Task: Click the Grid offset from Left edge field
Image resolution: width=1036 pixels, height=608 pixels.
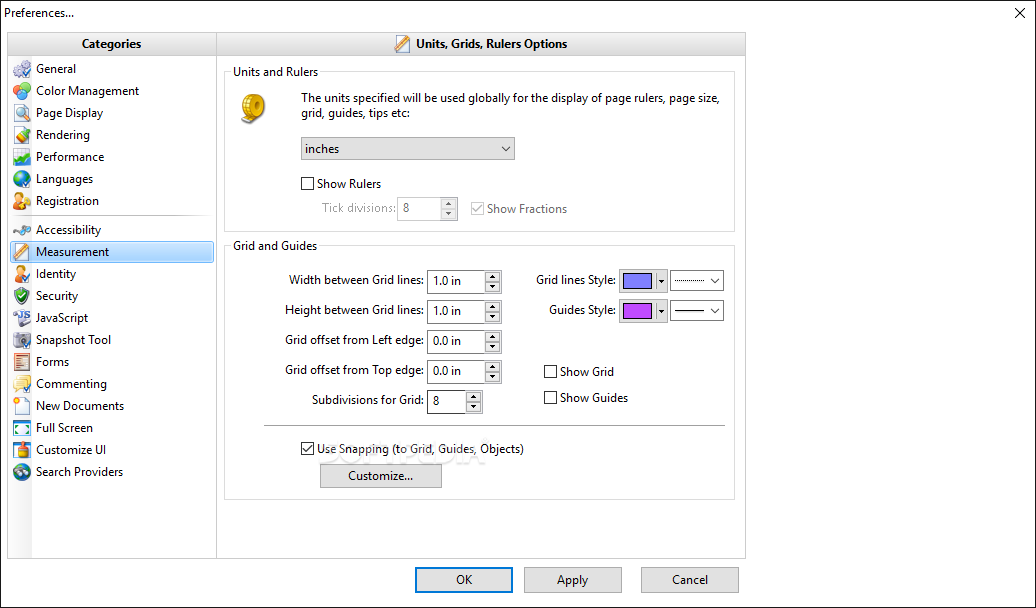Action: [x=456, y=342]
